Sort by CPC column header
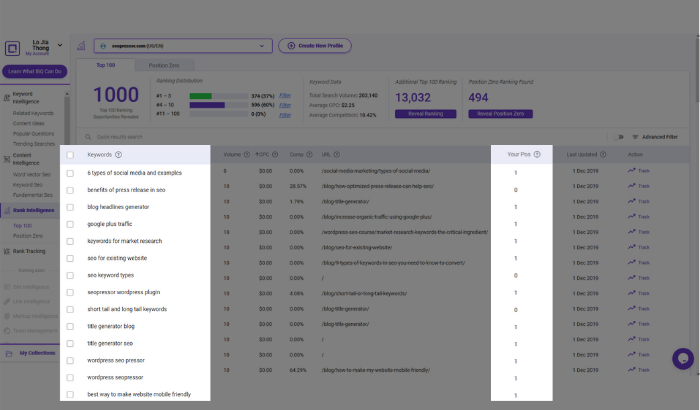Viewport: 700px width, 410px height. (x=262, y=155)
